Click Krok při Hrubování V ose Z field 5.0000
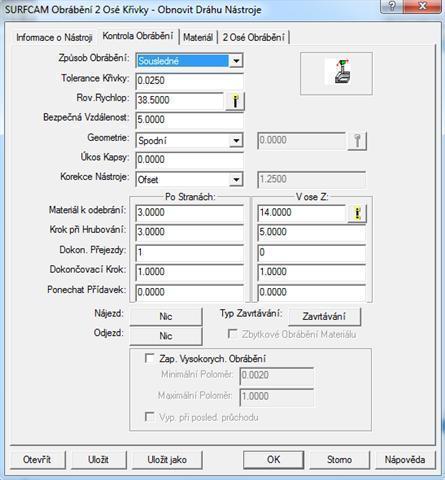 pos(311,233)
